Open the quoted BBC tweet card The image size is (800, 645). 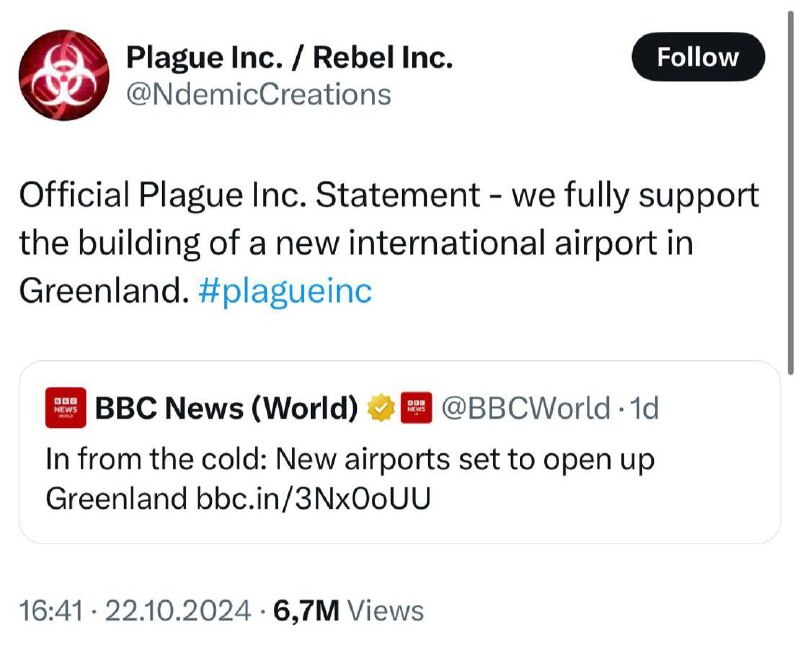coord(400,452)
